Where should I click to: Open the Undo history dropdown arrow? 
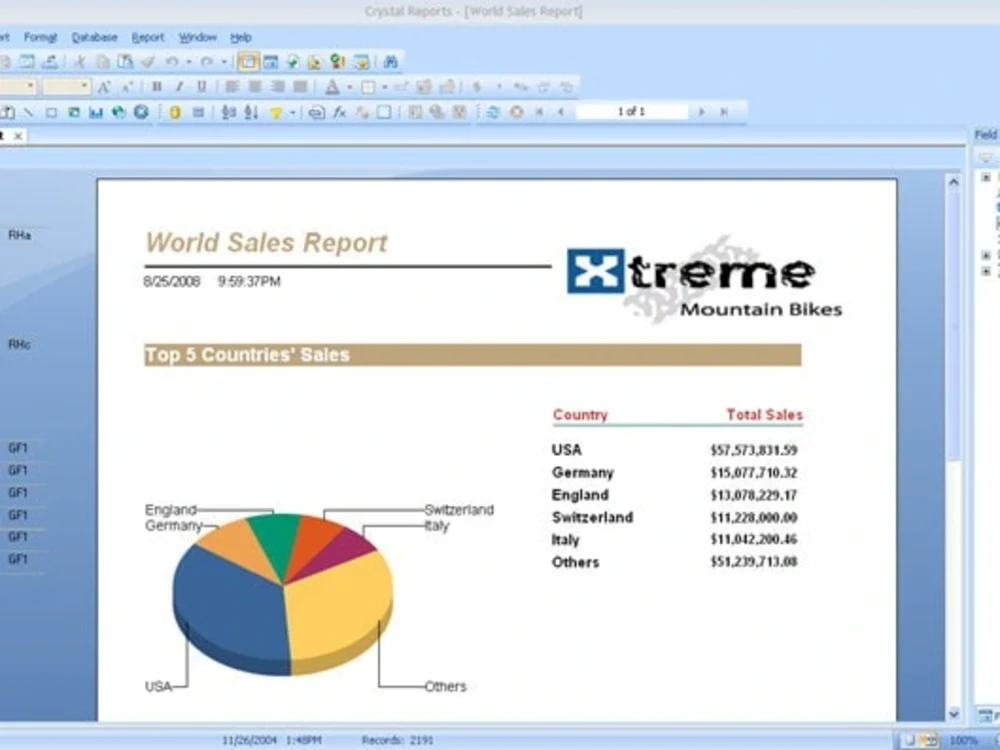coord(189,62)
